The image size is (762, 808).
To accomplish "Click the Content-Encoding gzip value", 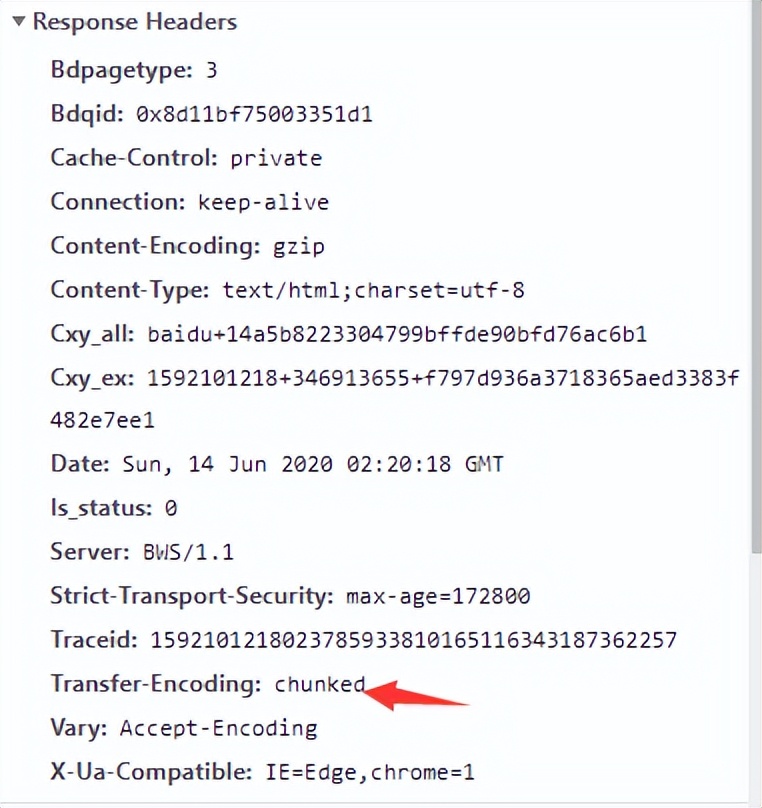I will [299, 246].
